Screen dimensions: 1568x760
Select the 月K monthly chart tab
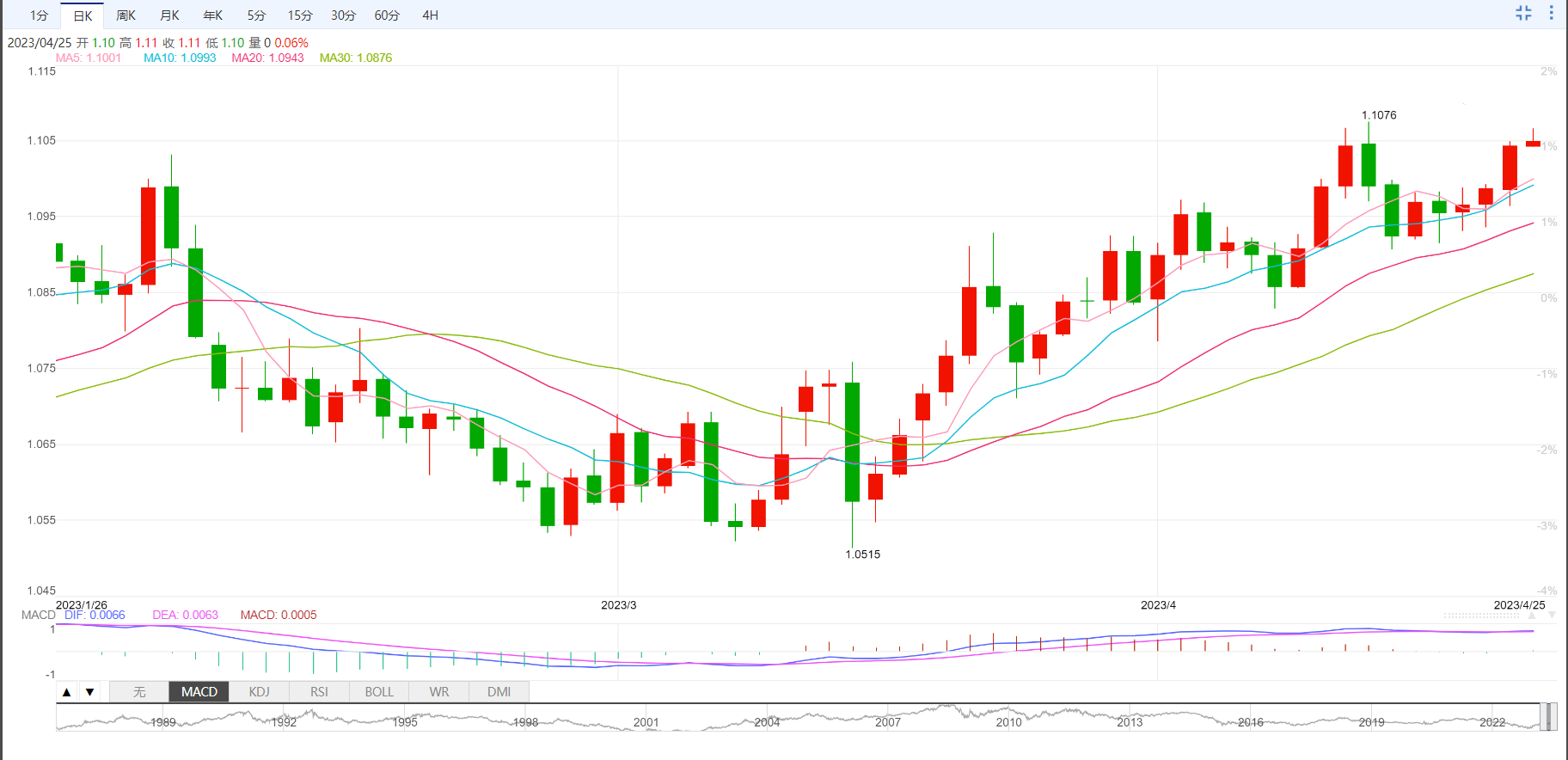(x=169, y=15)
